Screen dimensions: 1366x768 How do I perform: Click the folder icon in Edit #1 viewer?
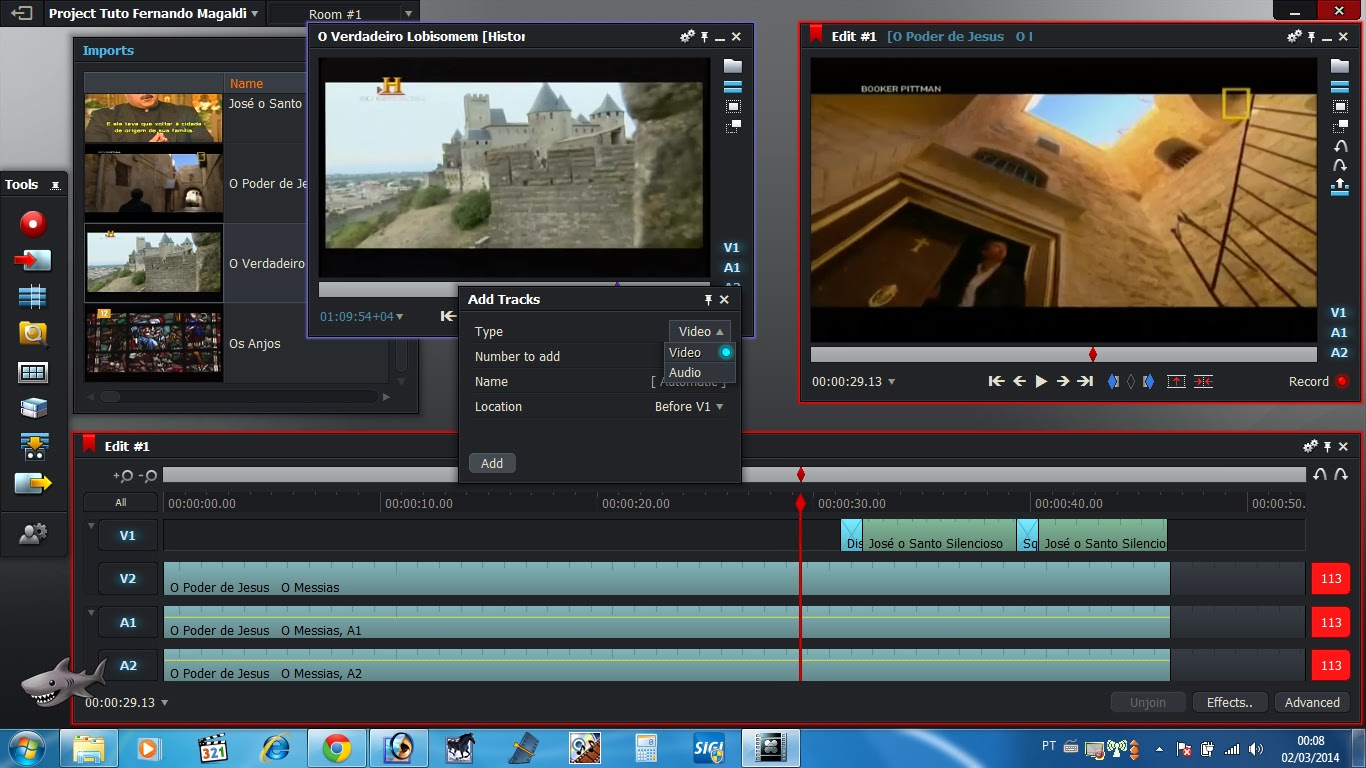(x=1340, y=66)
